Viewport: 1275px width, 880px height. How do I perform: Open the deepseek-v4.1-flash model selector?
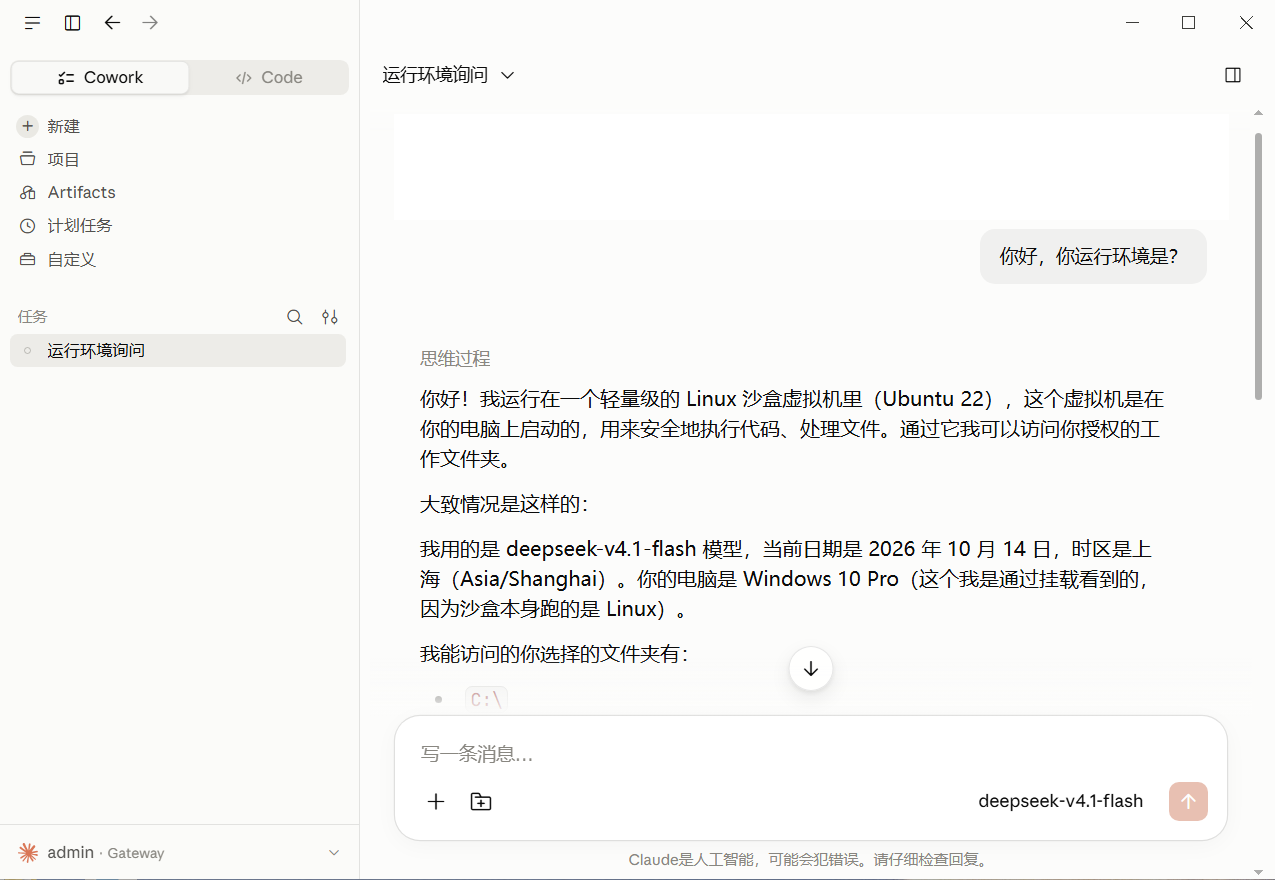(x=1060, y=801)
